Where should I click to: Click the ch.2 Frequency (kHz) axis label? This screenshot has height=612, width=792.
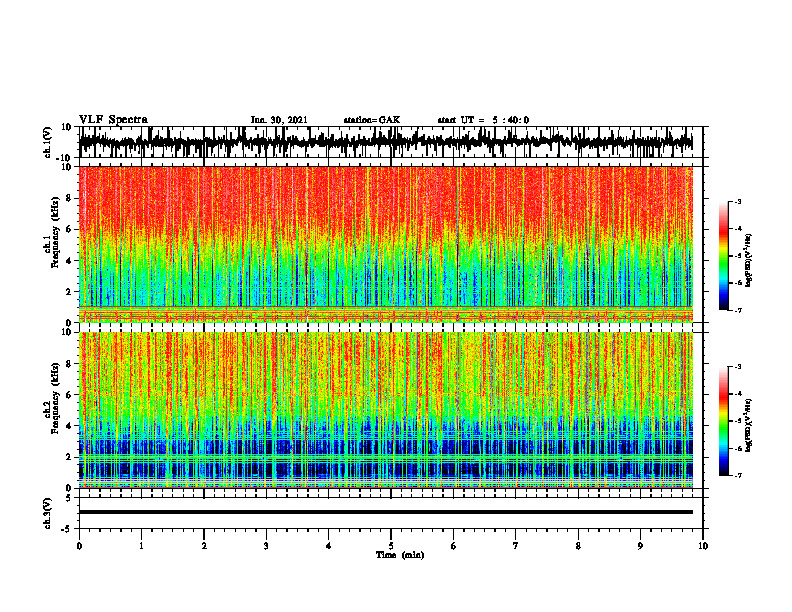click(54, 399)
